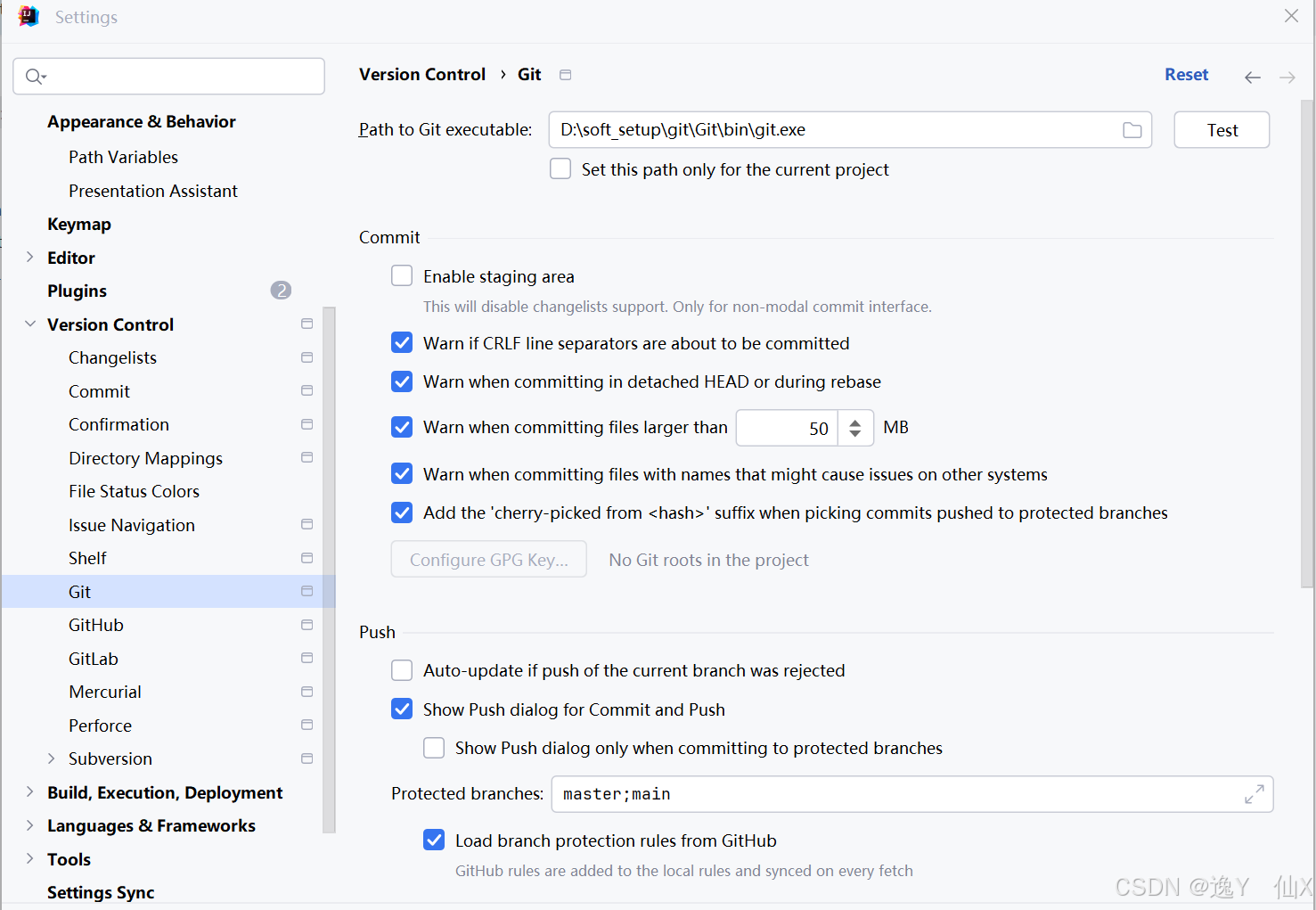This screenshot has width=1316, height=910.
Task: Open Presentation Assistant settings page
Action: pos(153,191)
